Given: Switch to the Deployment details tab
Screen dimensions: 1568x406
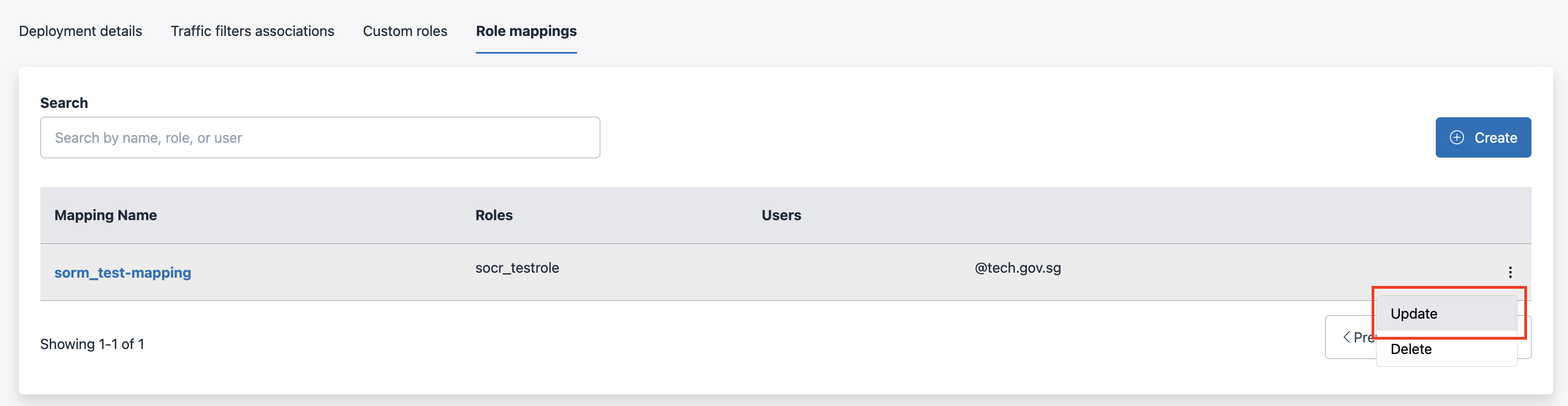Looking at the screenshot, I should [80, 30].
